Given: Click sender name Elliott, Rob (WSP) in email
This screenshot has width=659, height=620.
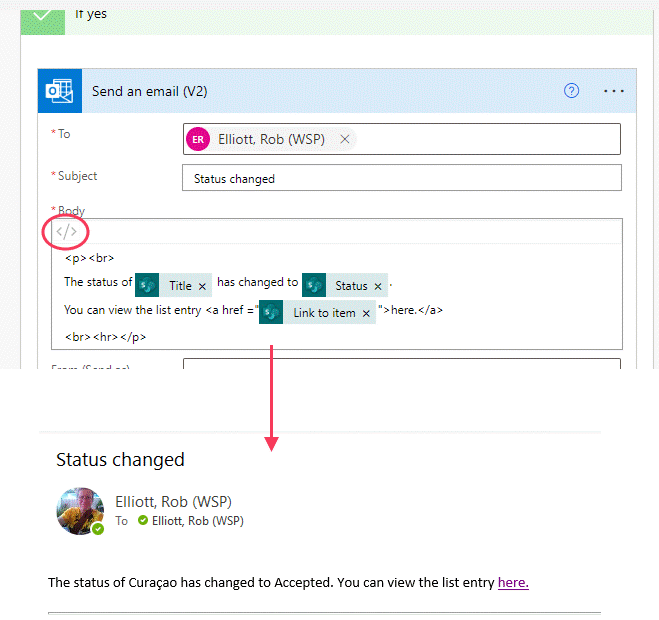Looking at the screenshot, I should [174, 502].
